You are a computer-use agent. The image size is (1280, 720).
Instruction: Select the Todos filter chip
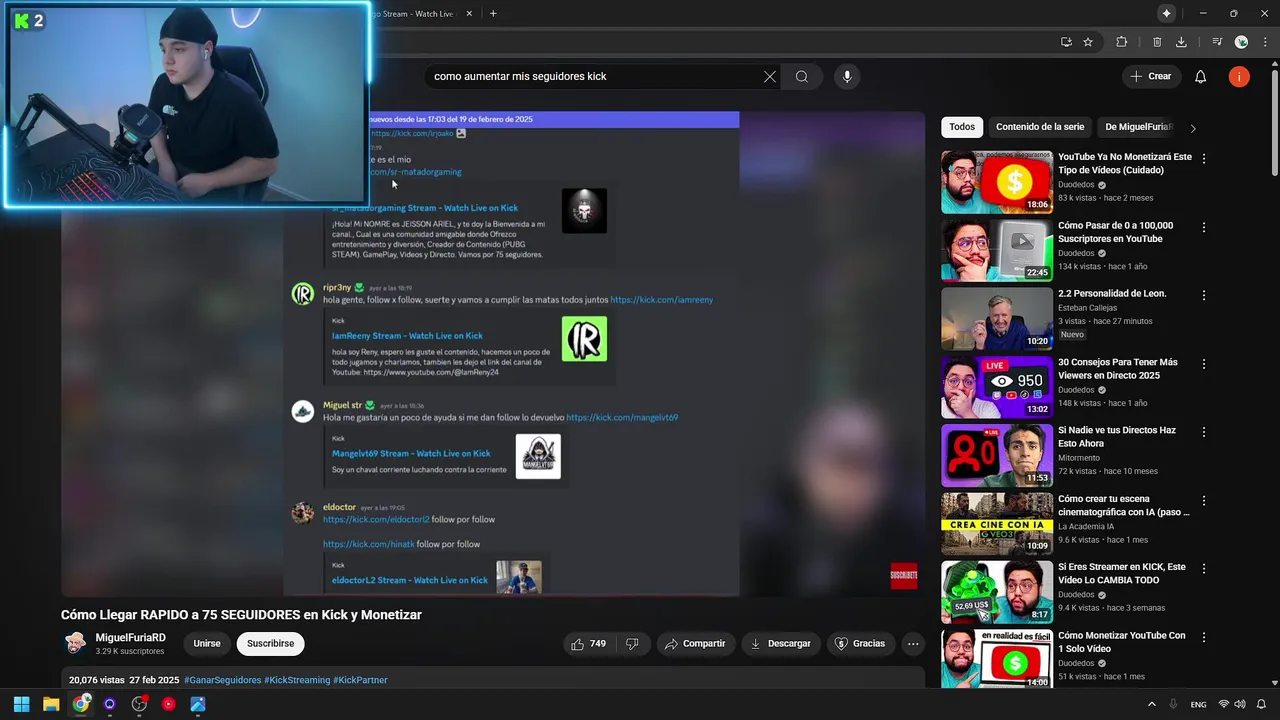click(x=962, y=127)
